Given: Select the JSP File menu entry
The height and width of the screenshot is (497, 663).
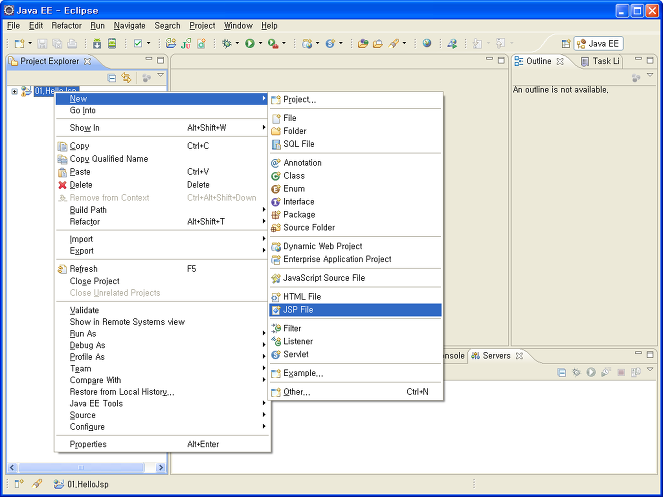Looking at the screenshot, I should 356,310.
